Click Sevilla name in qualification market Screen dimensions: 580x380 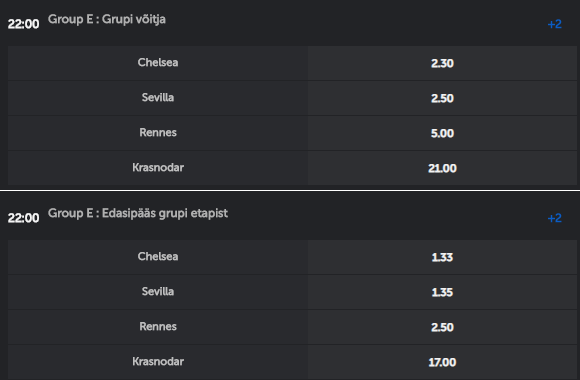[x=158, y=291]
